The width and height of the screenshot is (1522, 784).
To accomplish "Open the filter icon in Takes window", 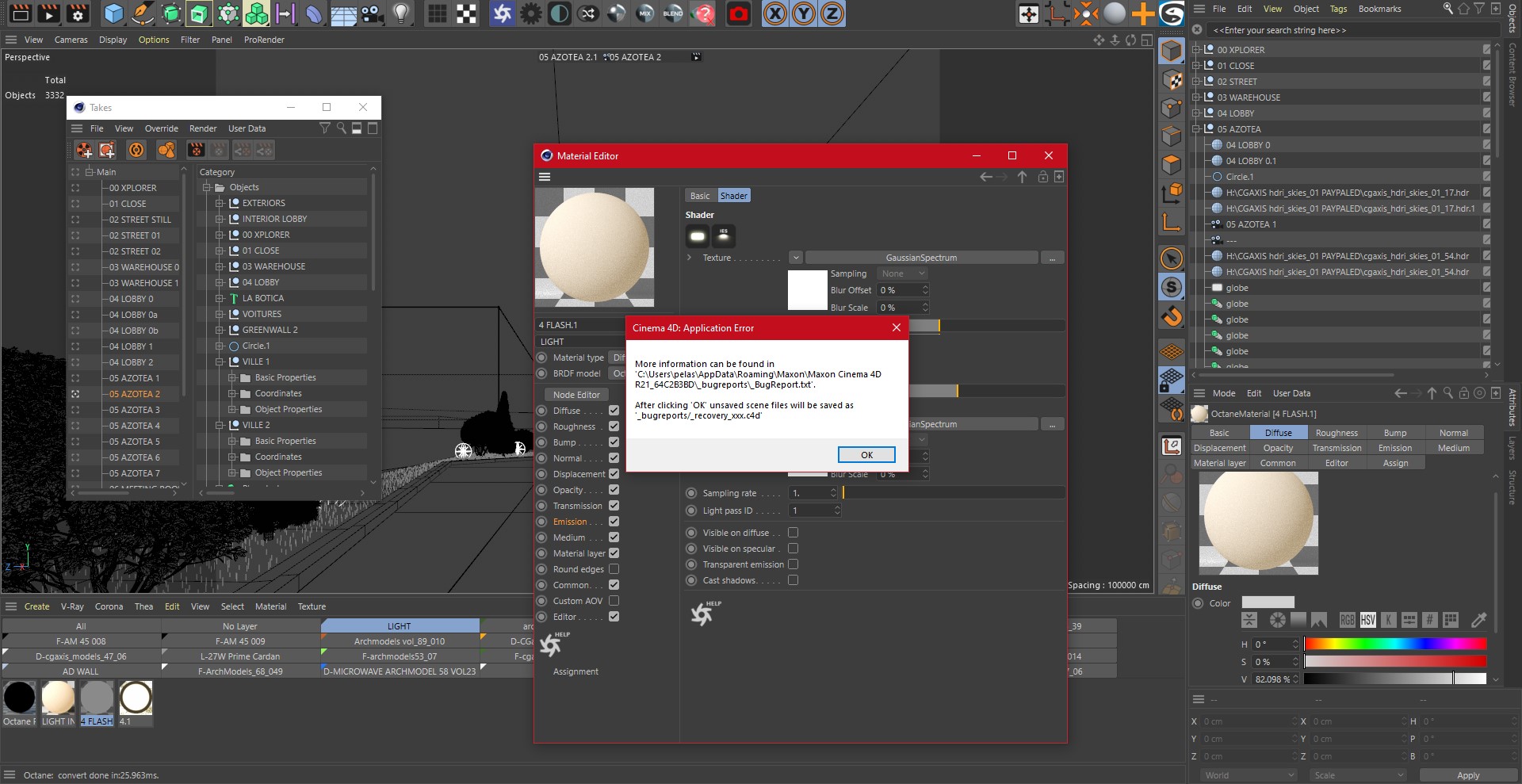I will click(x=324, y=128).
